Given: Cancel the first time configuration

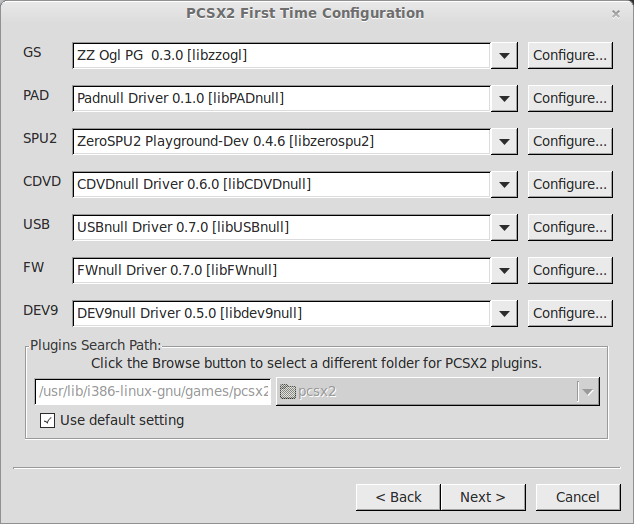Looking at the screenshot, I should click(x=578, y=497).
